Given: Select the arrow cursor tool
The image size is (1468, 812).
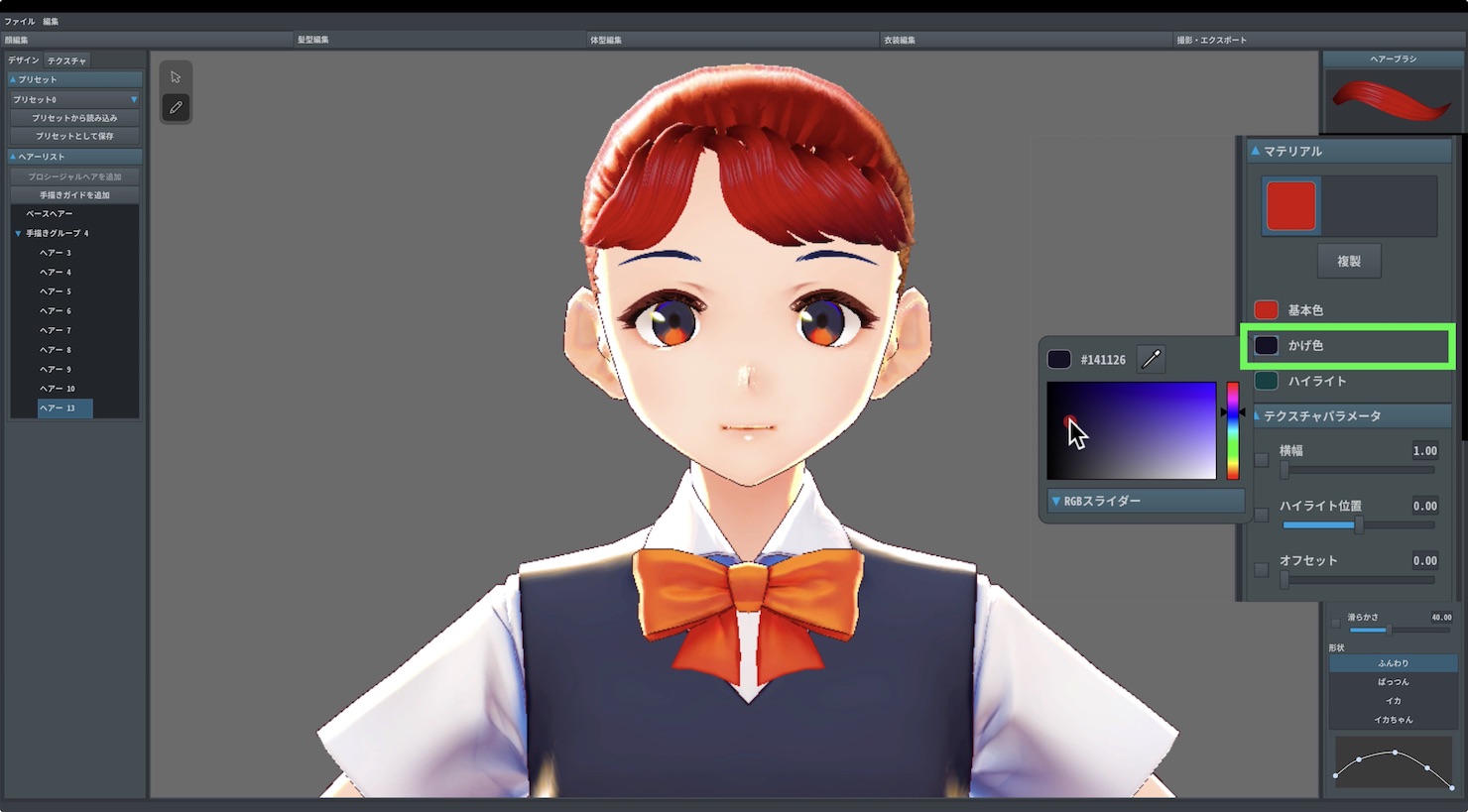Looking at the screenshot, I should (176, 77).
